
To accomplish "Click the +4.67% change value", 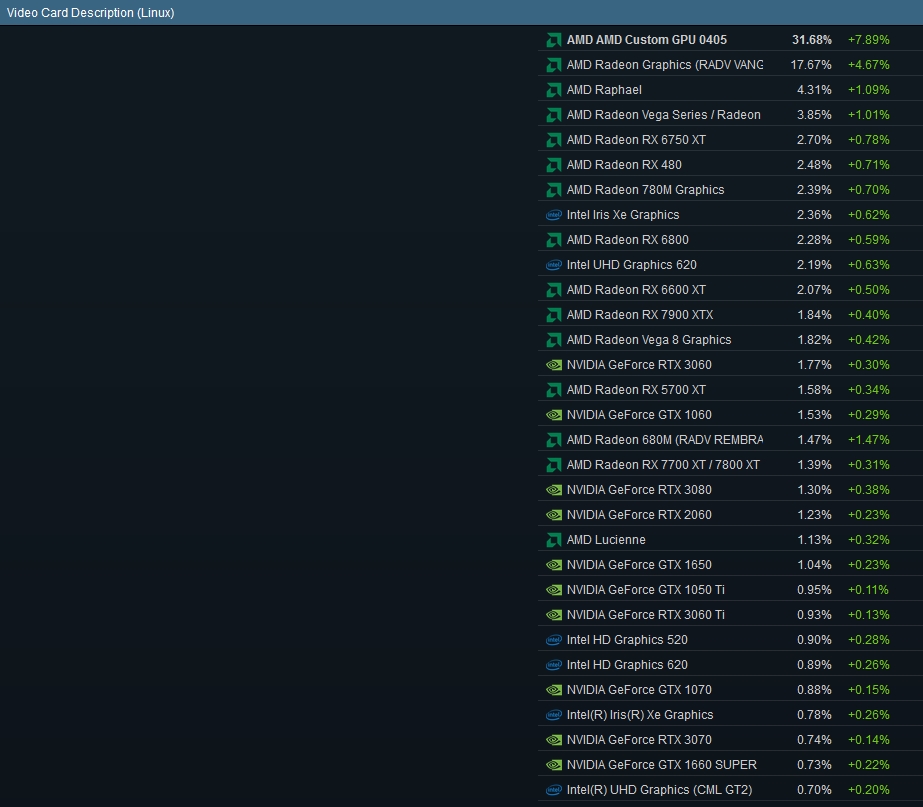I will pyautogui.click(x=868, y=65).
